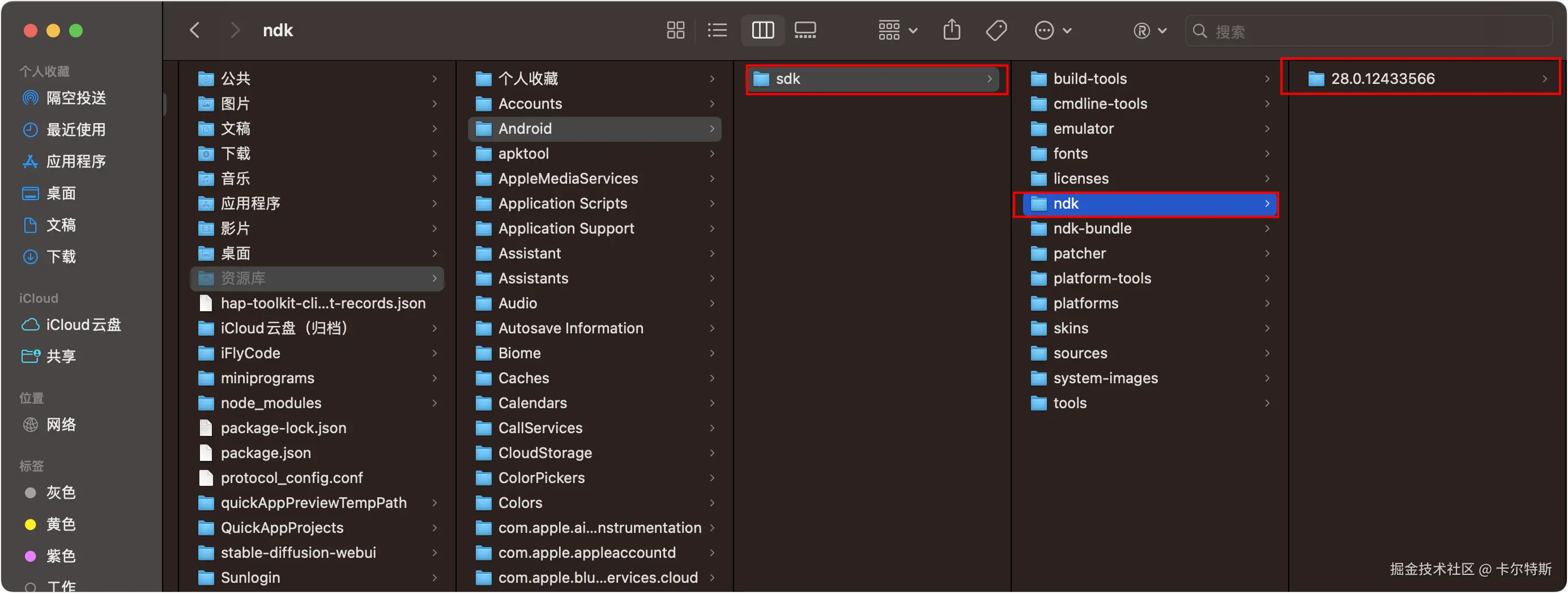Open Downloads (下载) in the sidebar
The image size is (1568, 593).
coord(49,257)
